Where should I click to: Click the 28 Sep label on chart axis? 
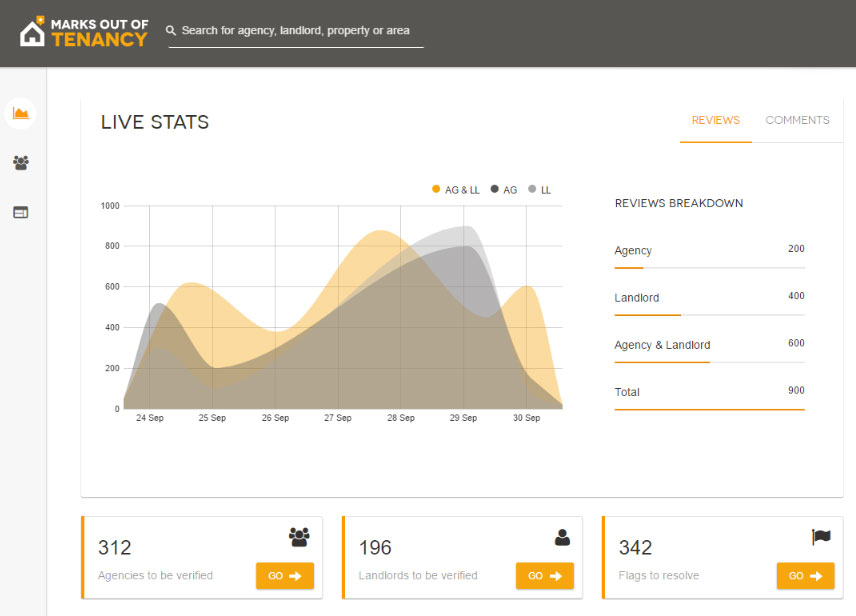400,418
